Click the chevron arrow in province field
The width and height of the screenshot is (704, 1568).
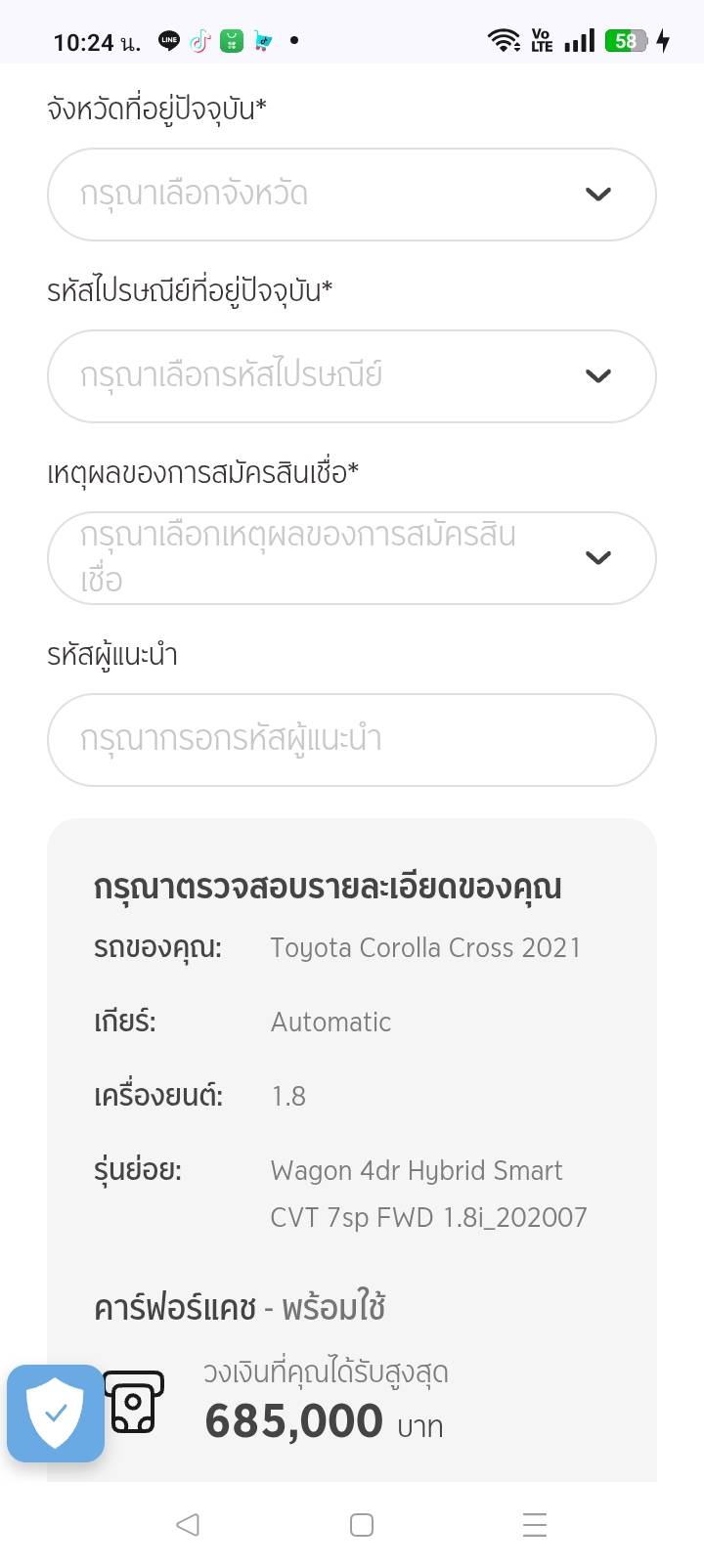(597, 195)
